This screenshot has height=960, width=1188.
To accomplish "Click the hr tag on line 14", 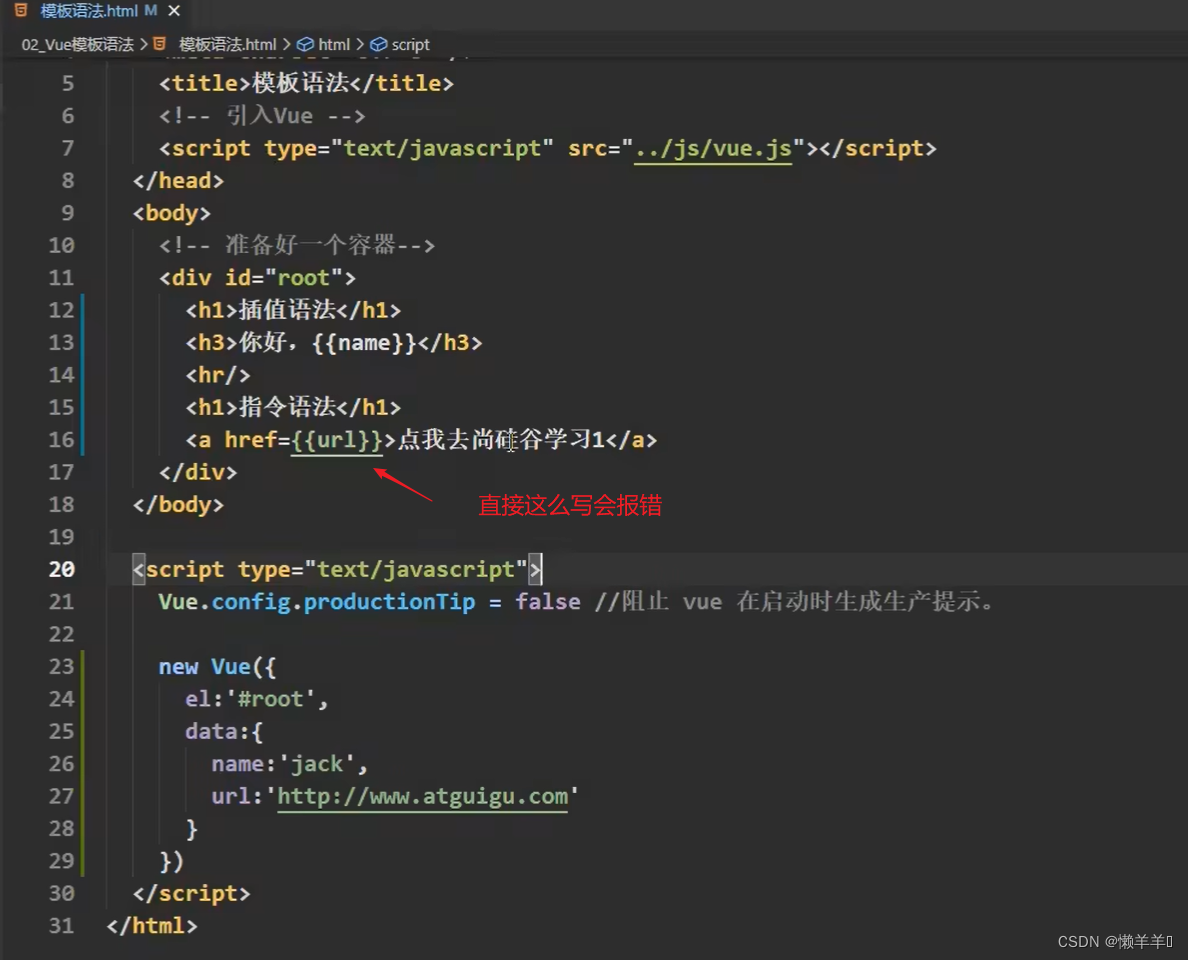I will 218,375.
